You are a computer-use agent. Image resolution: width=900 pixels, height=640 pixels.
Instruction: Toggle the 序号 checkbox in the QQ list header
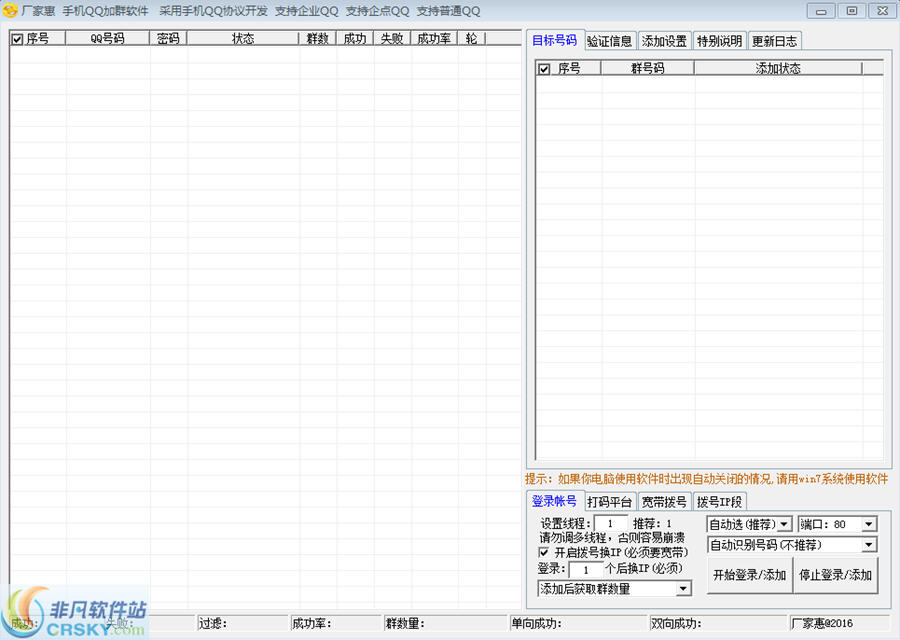coord(15,38)
